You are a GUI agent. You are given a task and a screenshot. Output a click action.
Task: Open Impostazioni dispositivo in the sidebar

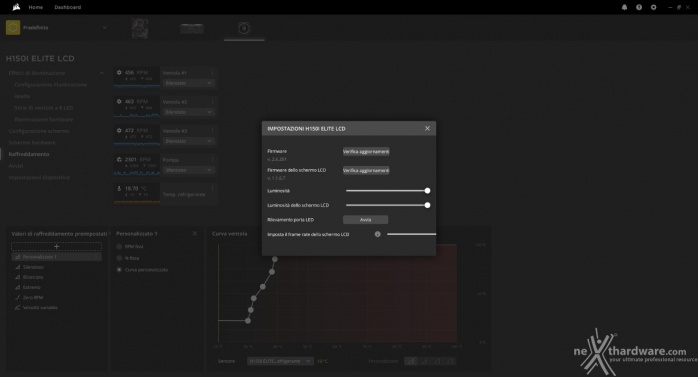tap(39, 177)
